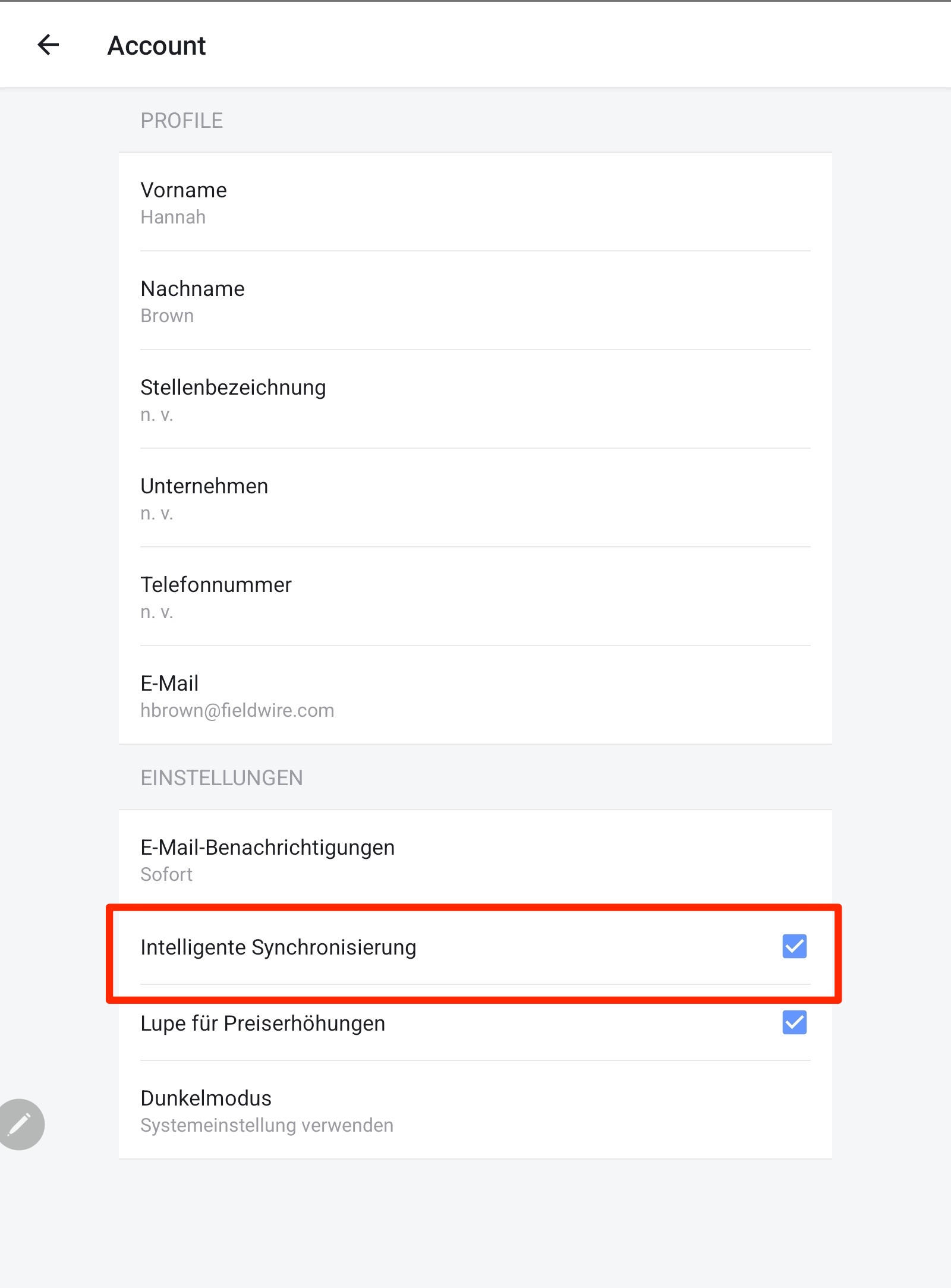Click the Account page title
Image resolution: width=951 pixels, height=1288 pixels.
point(156,46)
